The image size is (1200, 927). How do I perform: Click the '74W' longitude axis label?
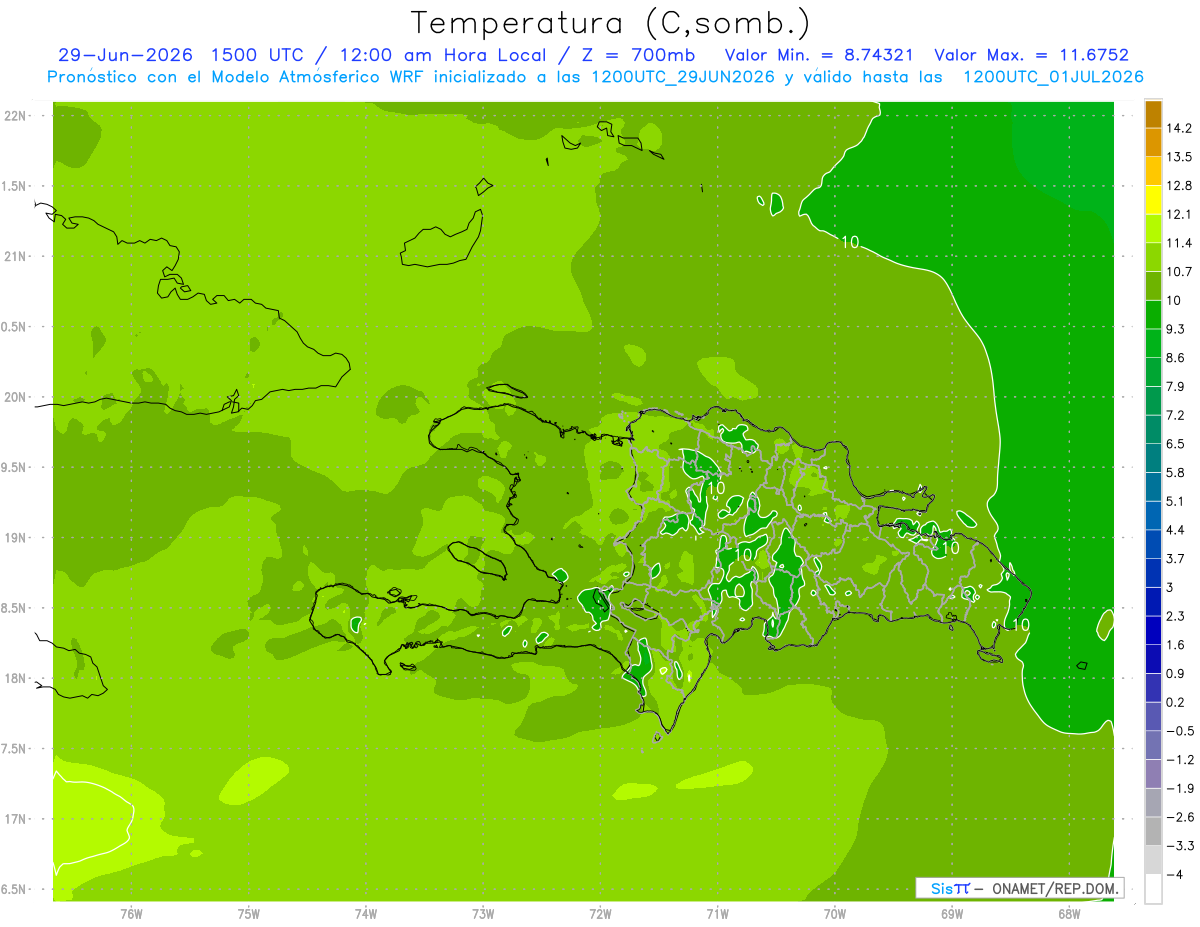[x=366, y=914]
